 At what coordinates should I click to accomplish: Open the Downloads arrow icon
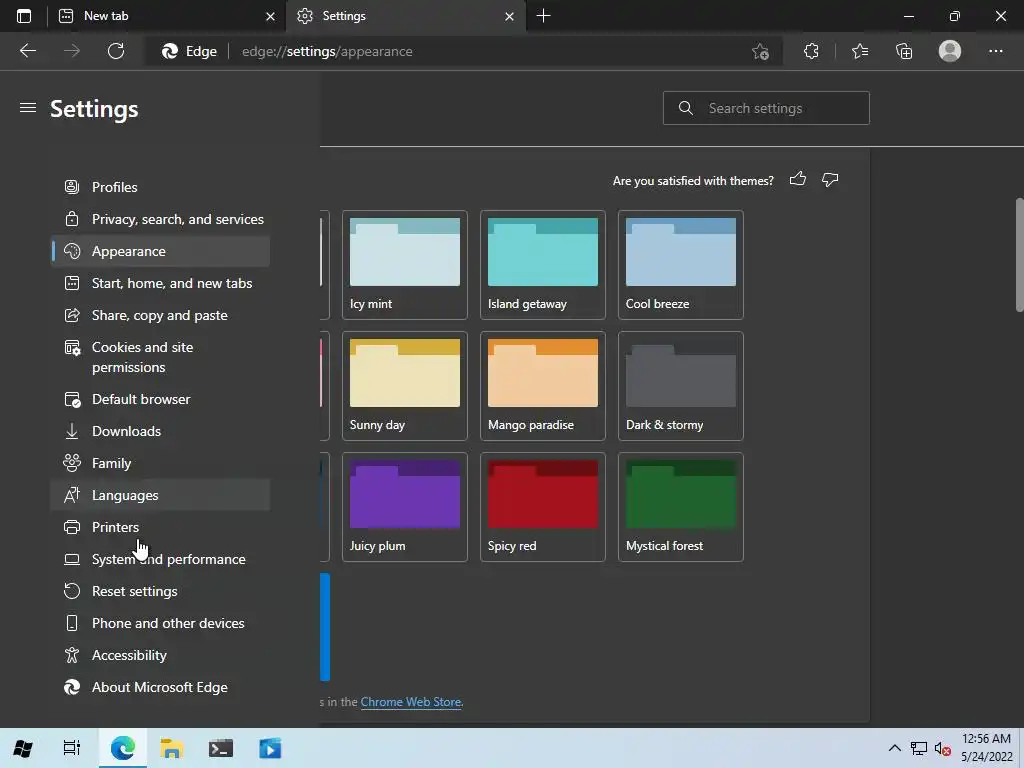point(72,431)
